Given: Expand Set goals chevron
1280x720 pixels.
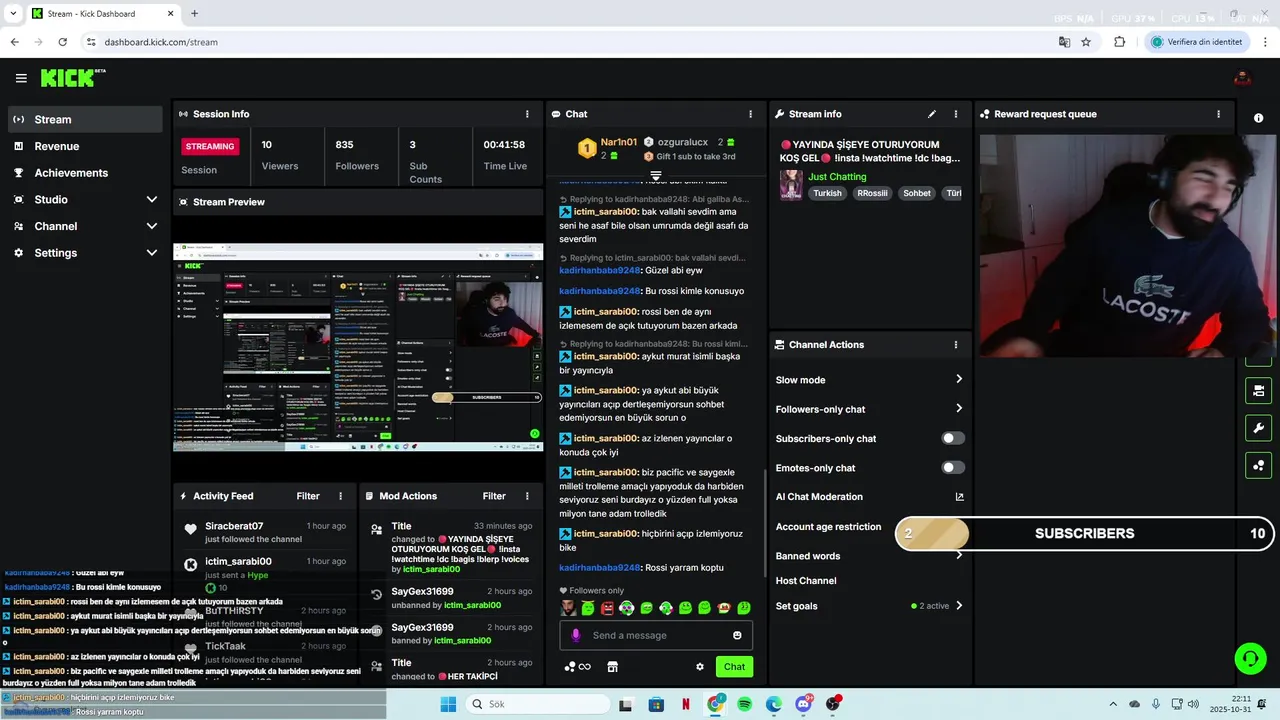Looking at the screenshot, I should click(958, 605).
